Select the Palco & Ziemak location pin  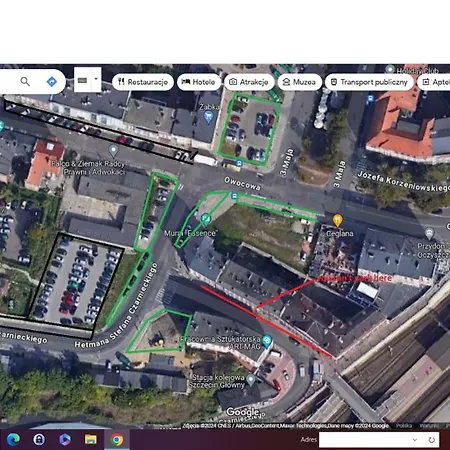[113, 150]
